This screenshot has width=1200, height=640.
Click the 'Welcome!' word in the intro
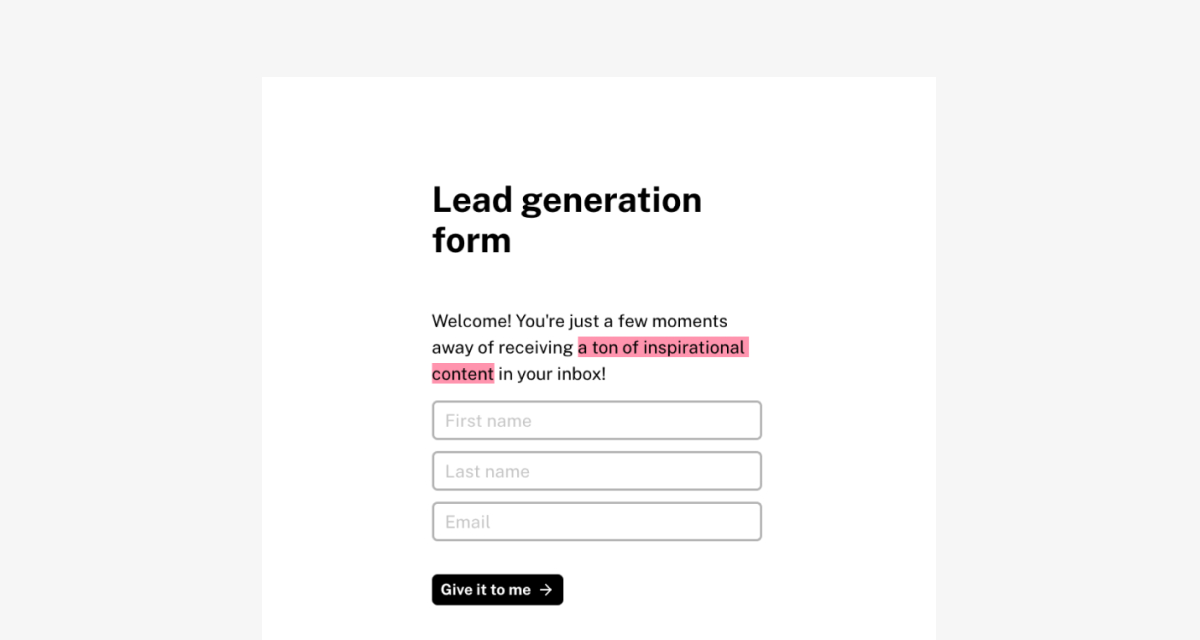472,321
